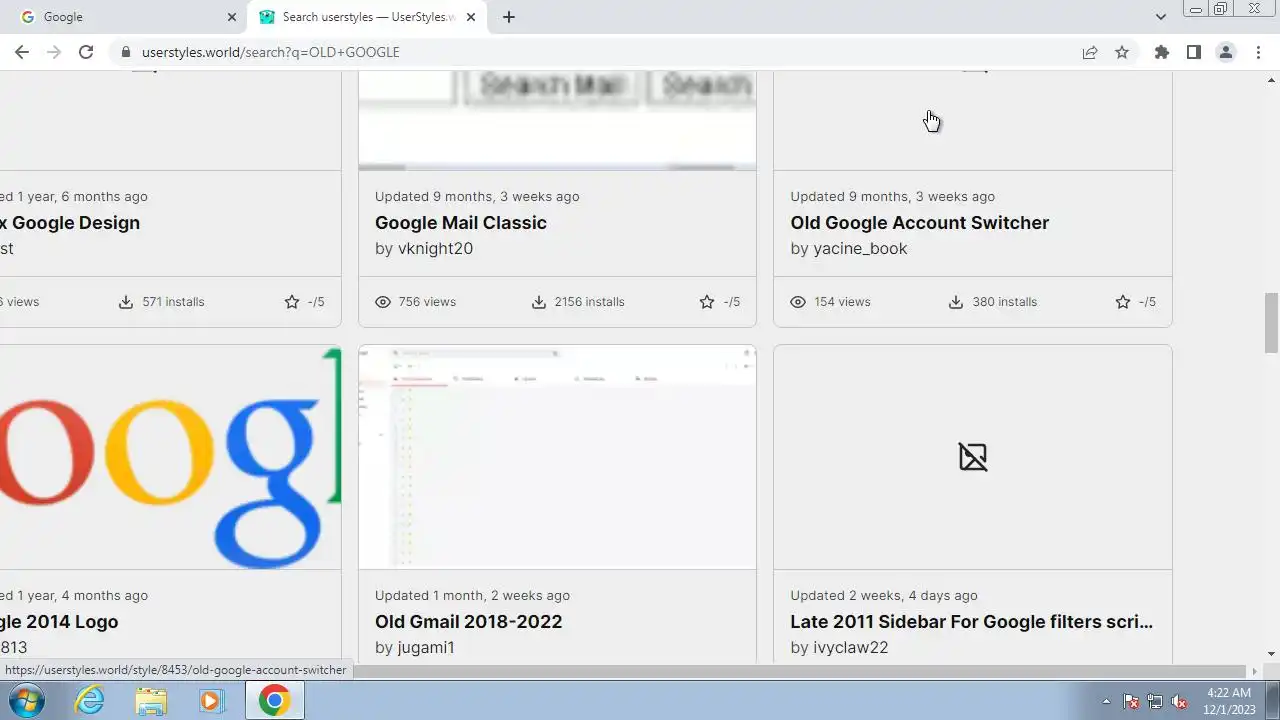The width and height of the screenshot is (1280, 720).
Task: Open Old Gmail 2018-2022 style
Action: 468,621
